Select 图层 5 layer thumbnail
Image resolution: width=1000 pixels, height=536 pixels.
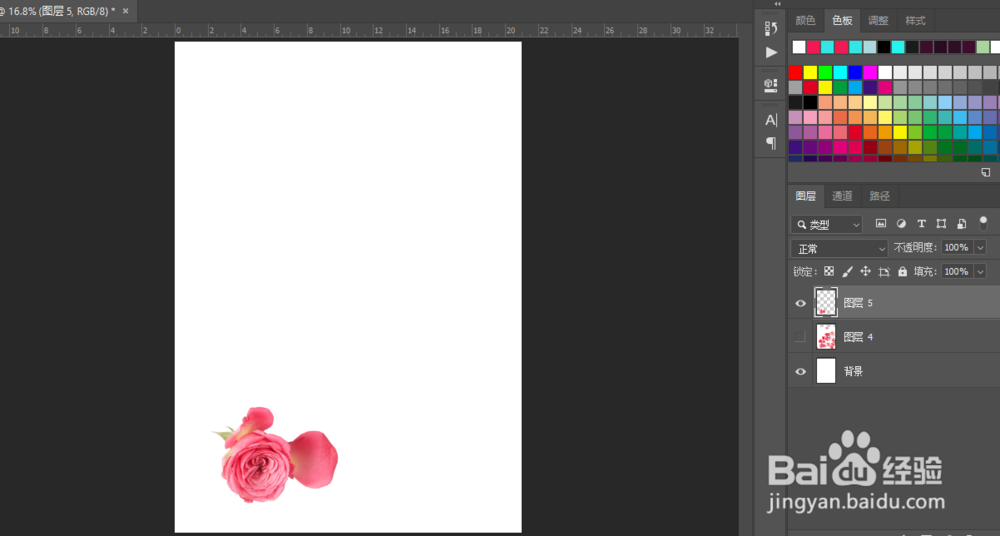[826, 302]
